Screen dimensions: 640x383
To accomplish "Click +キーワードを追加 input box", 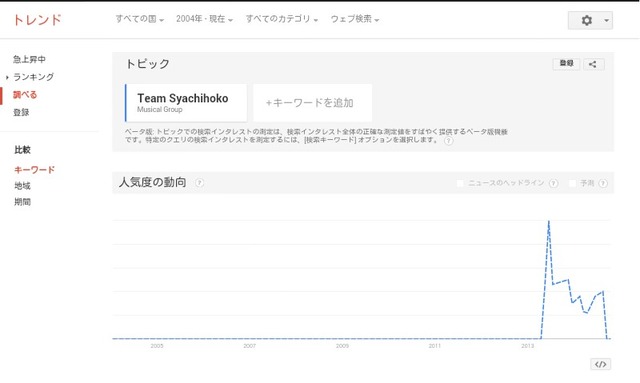I will click(313, 103).
